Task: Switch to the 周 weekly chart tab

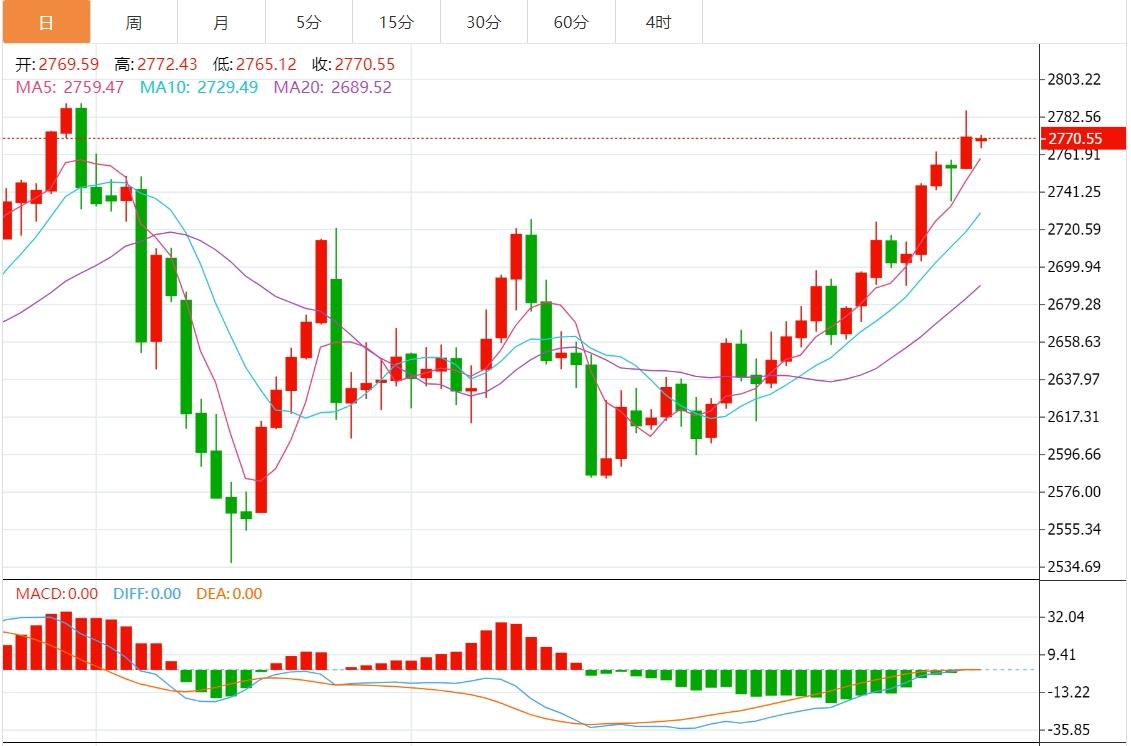Action: (135, 21)
